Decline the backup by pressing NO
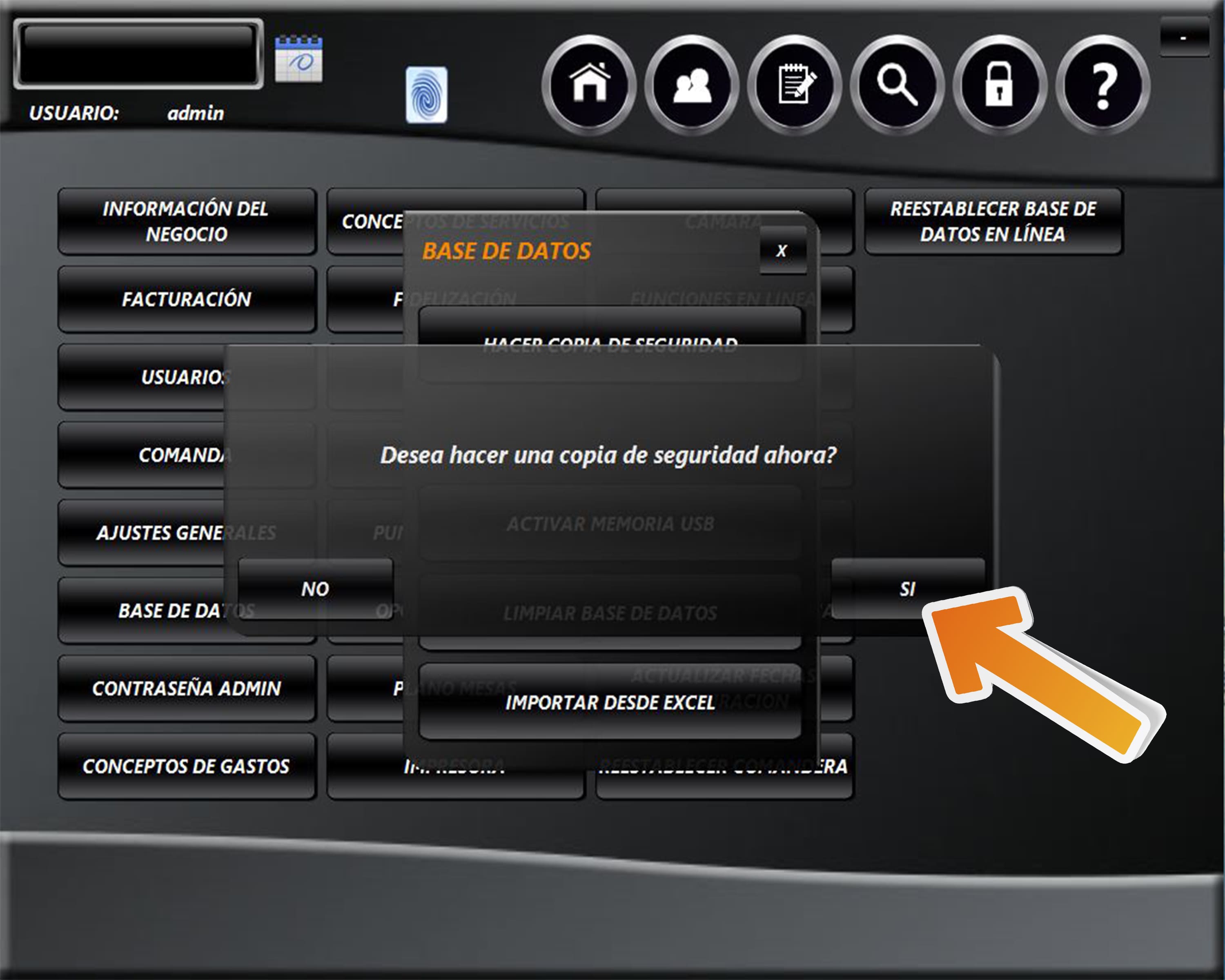 [x=315, y=588]
